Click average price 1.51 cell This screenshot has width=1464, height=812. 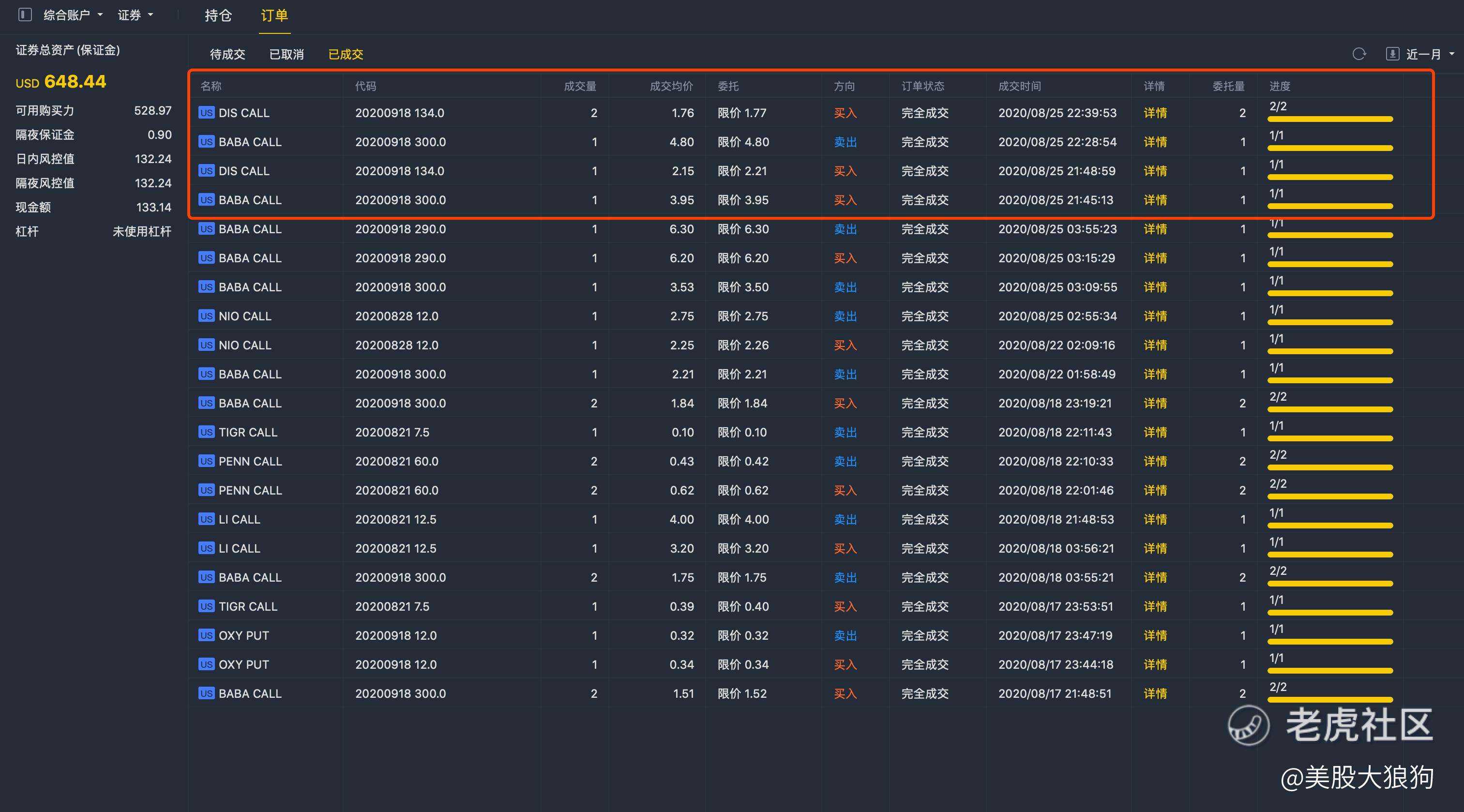[683, 693]
